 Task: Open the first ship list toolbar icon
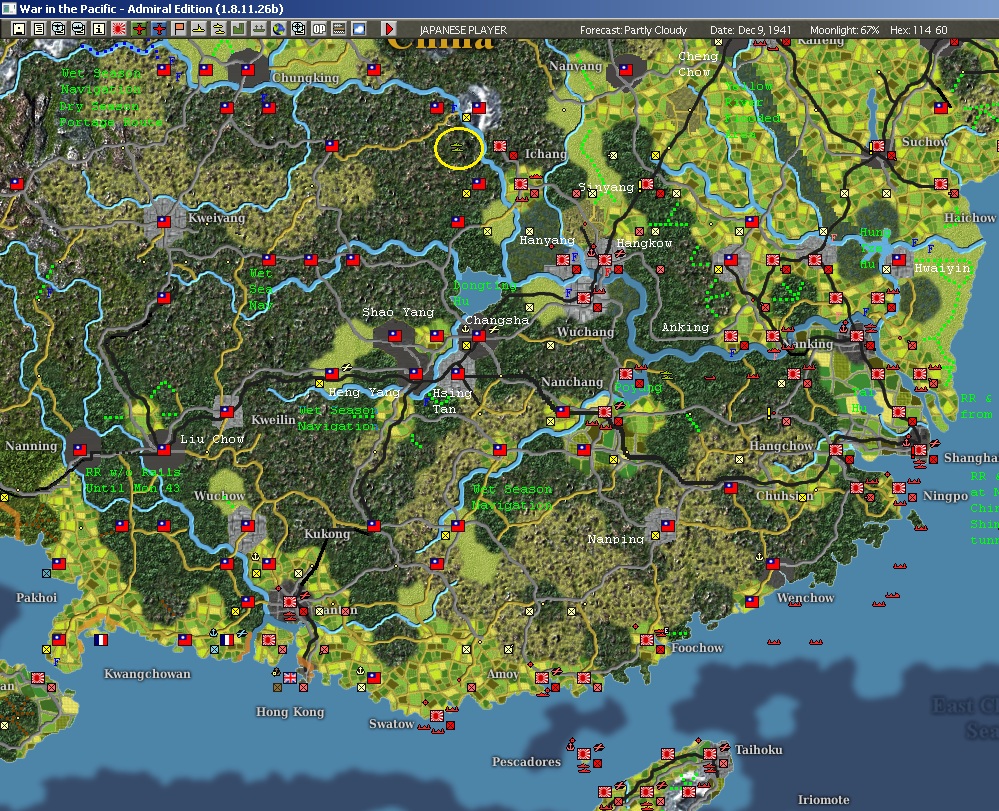click(x=59, y=29)
